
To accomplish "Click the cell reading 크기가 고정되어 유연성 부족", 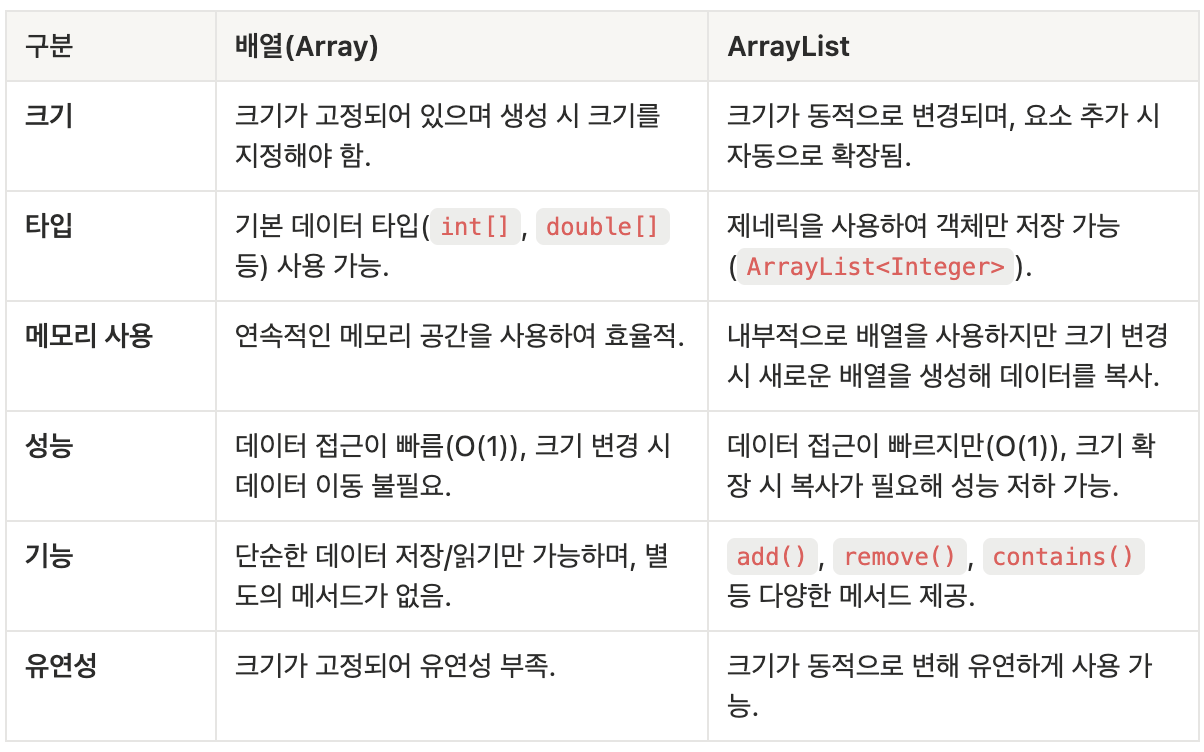I will click(462, 685).
